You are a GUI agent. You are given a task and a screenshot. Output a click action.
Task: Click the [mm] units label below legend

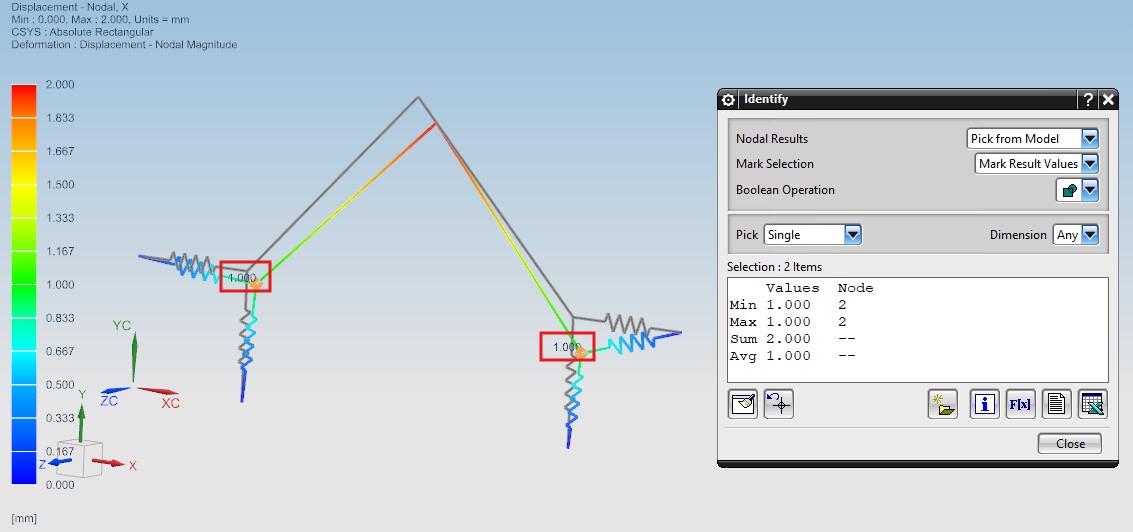[x=24, y=518]
